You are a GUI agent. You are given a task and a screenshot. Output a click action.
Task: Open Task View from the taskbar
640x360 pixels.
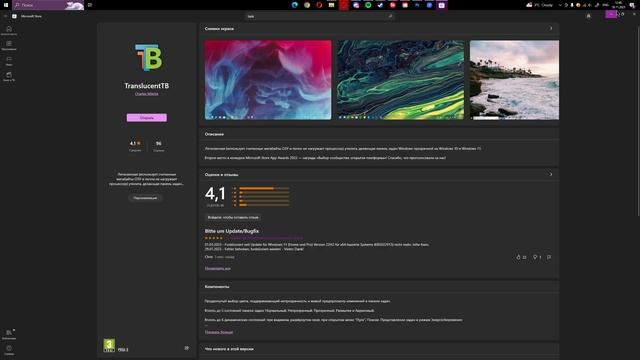90,5
